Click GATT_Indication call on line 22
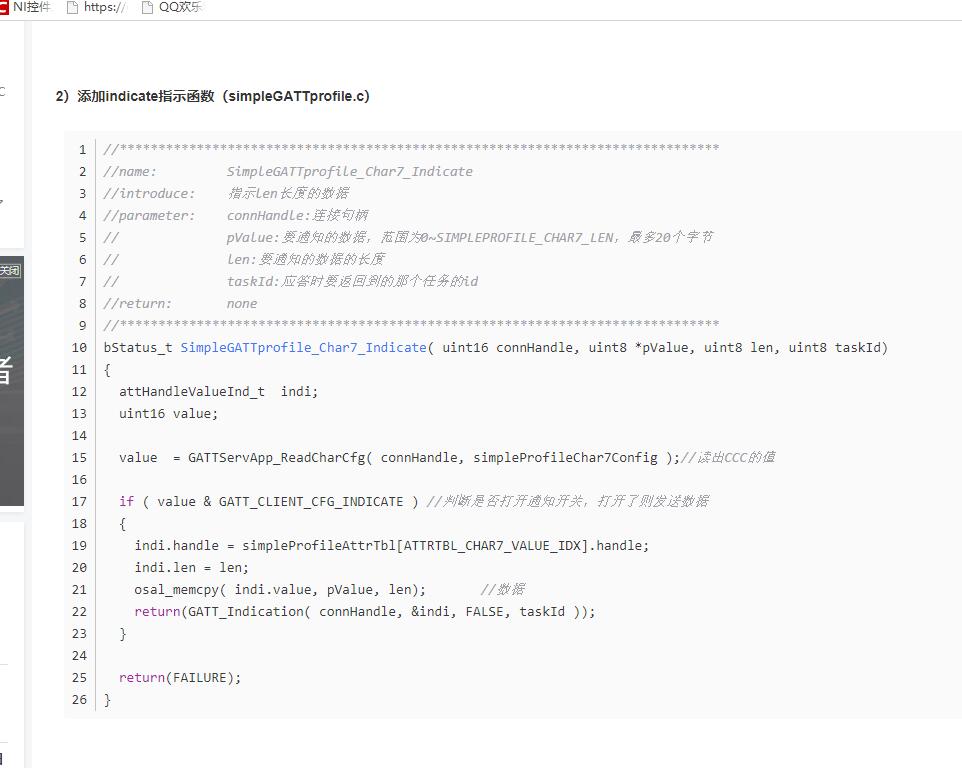Screen dimensions: 962x768 (388, 612)
